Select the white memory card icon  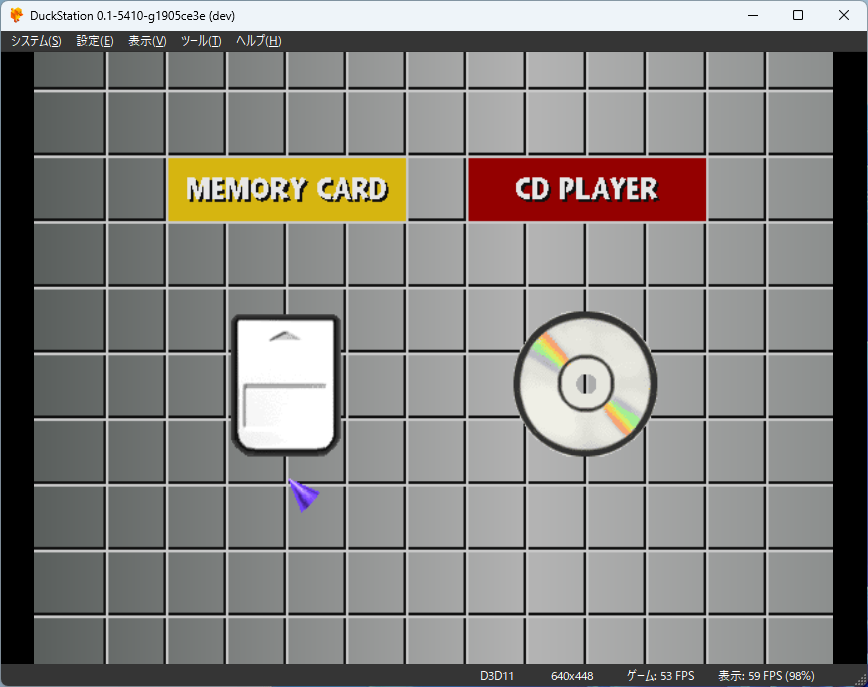[x=286, y=385]
